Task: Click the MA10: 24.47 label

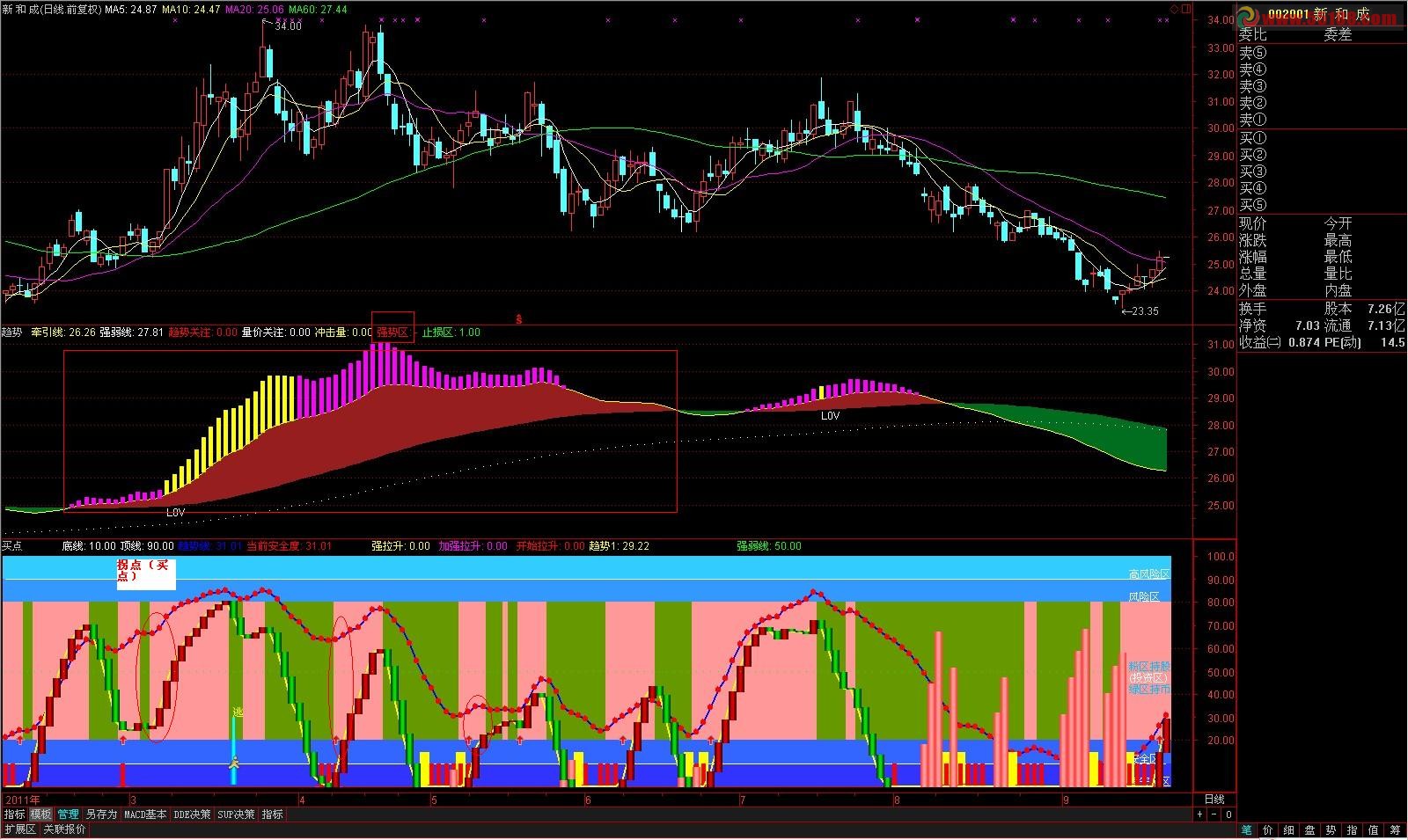Action: pos(191,10)
